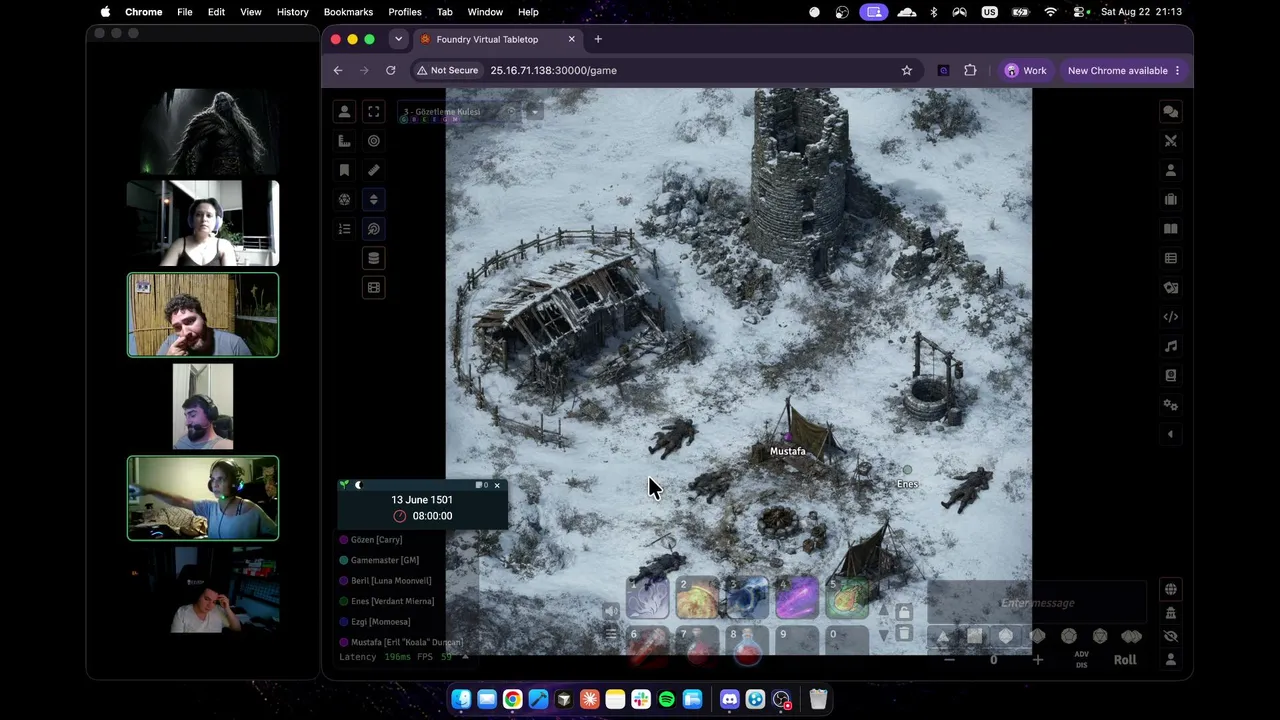Select player 'Gamemaster [GM]' in player list
1280x720 pixels.
[385, 560]
